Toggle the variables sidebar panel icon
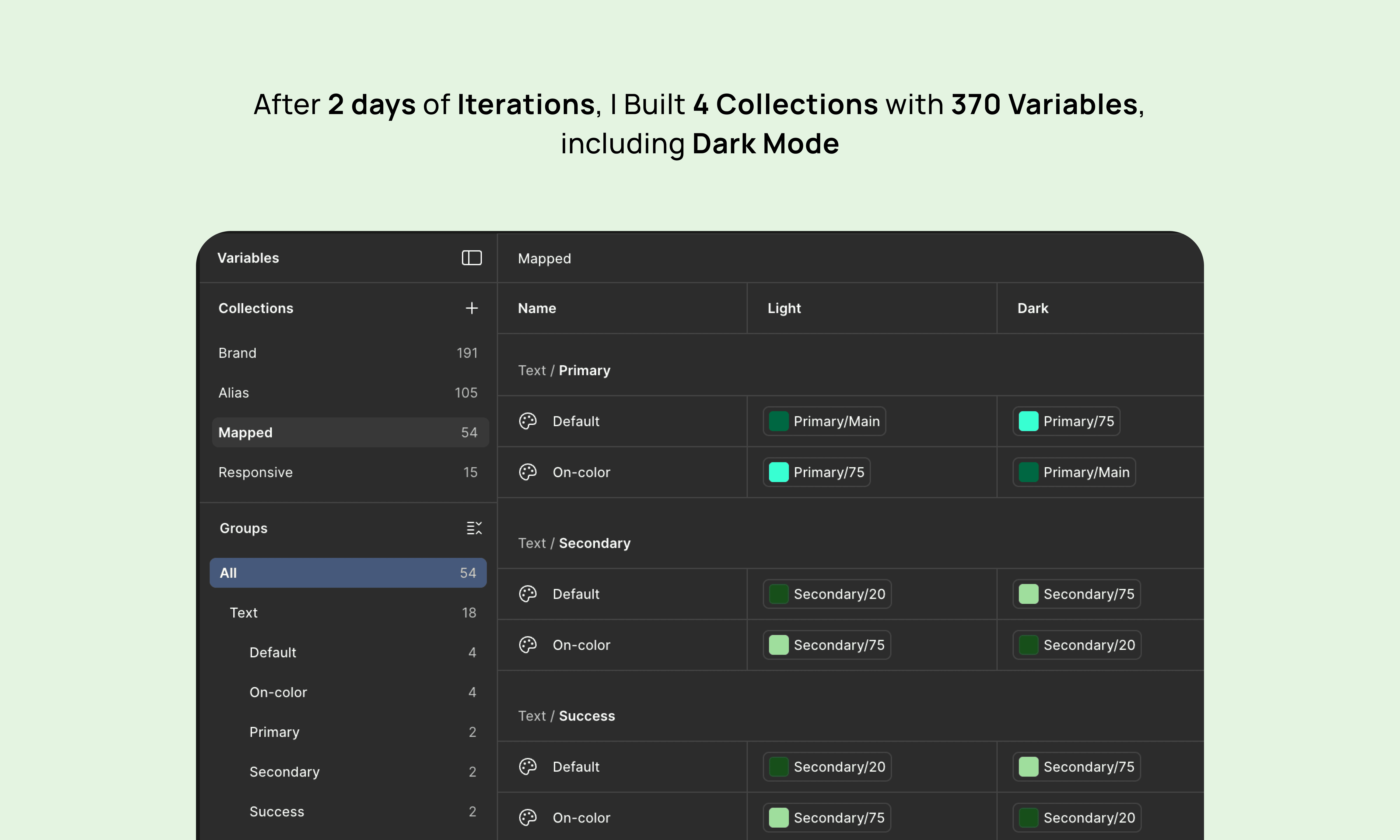Screen dimensions: 1400x840 click(471, 258)
